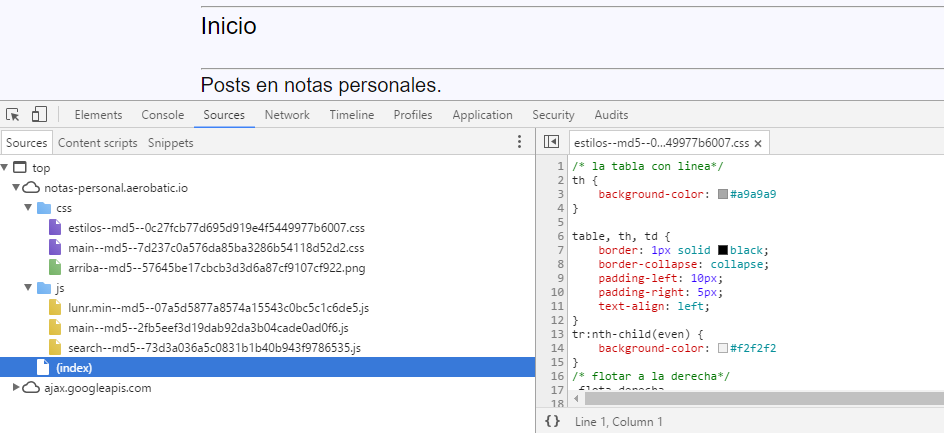Image resolution: width=944 pixels, height=433 pixels.
Task: Select the arriba PNG image file
Action: [216, 268]
